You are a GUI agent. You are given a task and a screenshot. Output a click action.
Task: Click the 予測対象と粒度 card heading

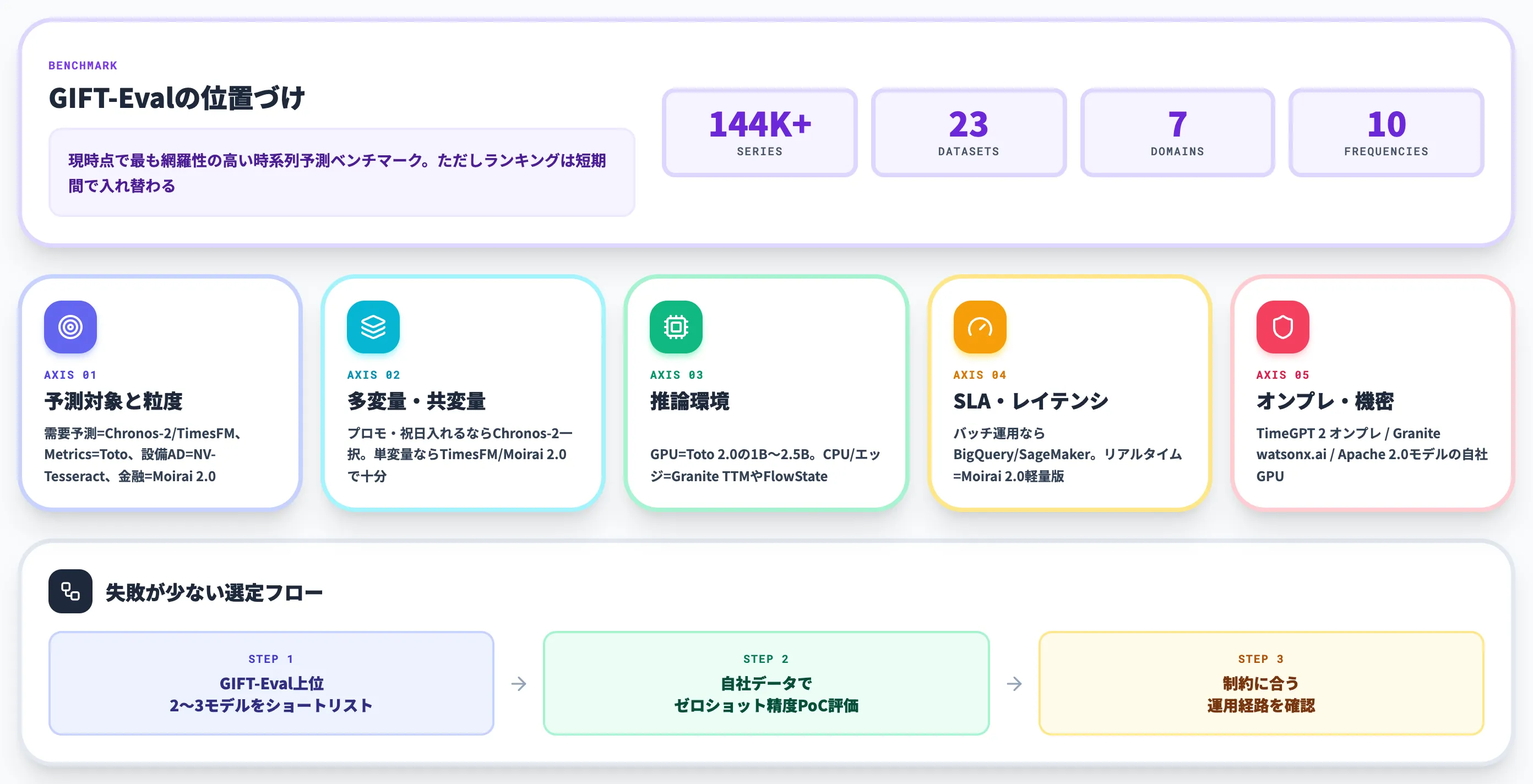tap(113, 401)
